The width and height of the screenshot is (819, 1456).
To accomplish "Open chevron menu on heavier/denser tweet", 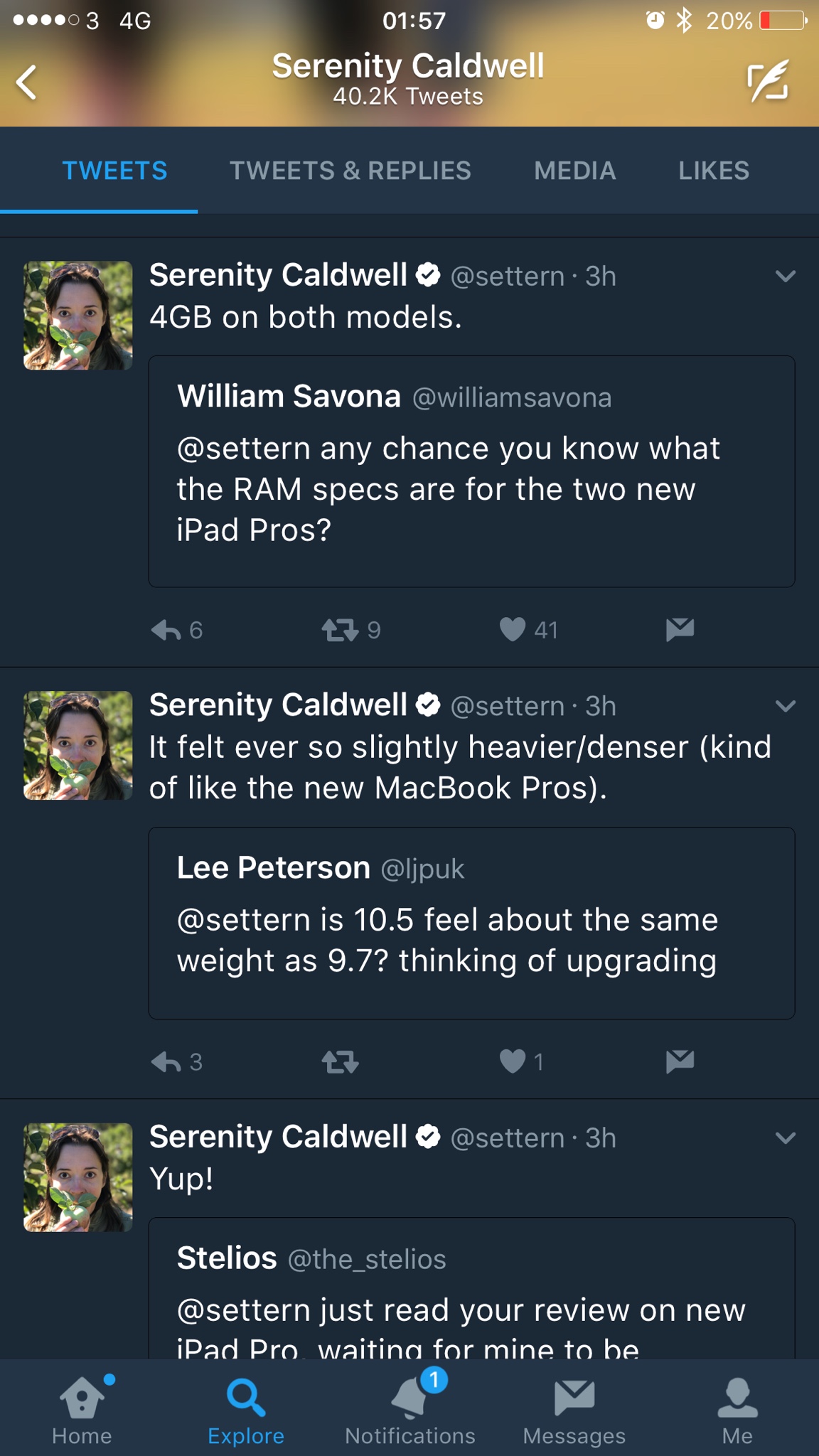I will tap(785, 706).
